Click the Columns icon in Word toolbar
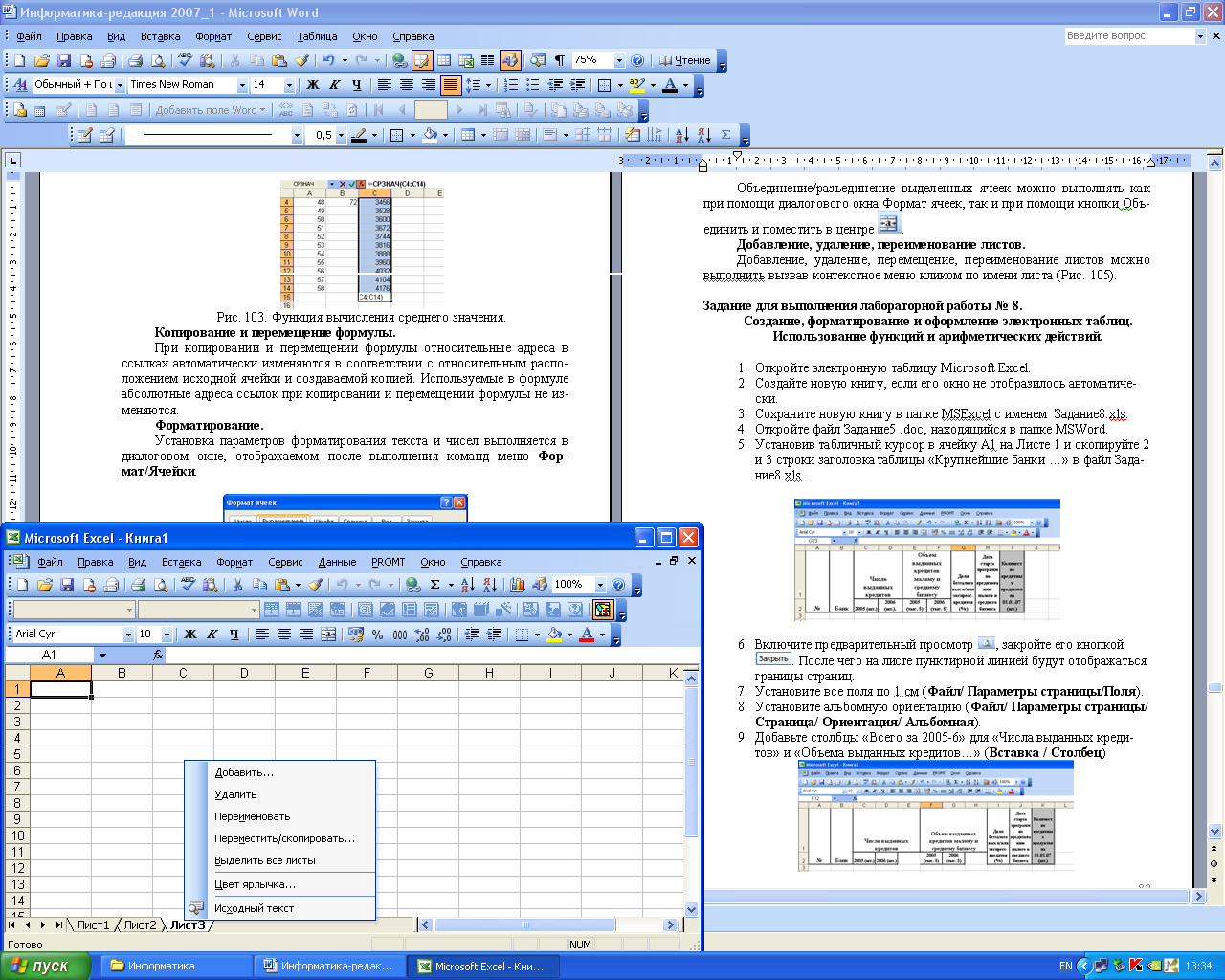 [x=488, y=60]
